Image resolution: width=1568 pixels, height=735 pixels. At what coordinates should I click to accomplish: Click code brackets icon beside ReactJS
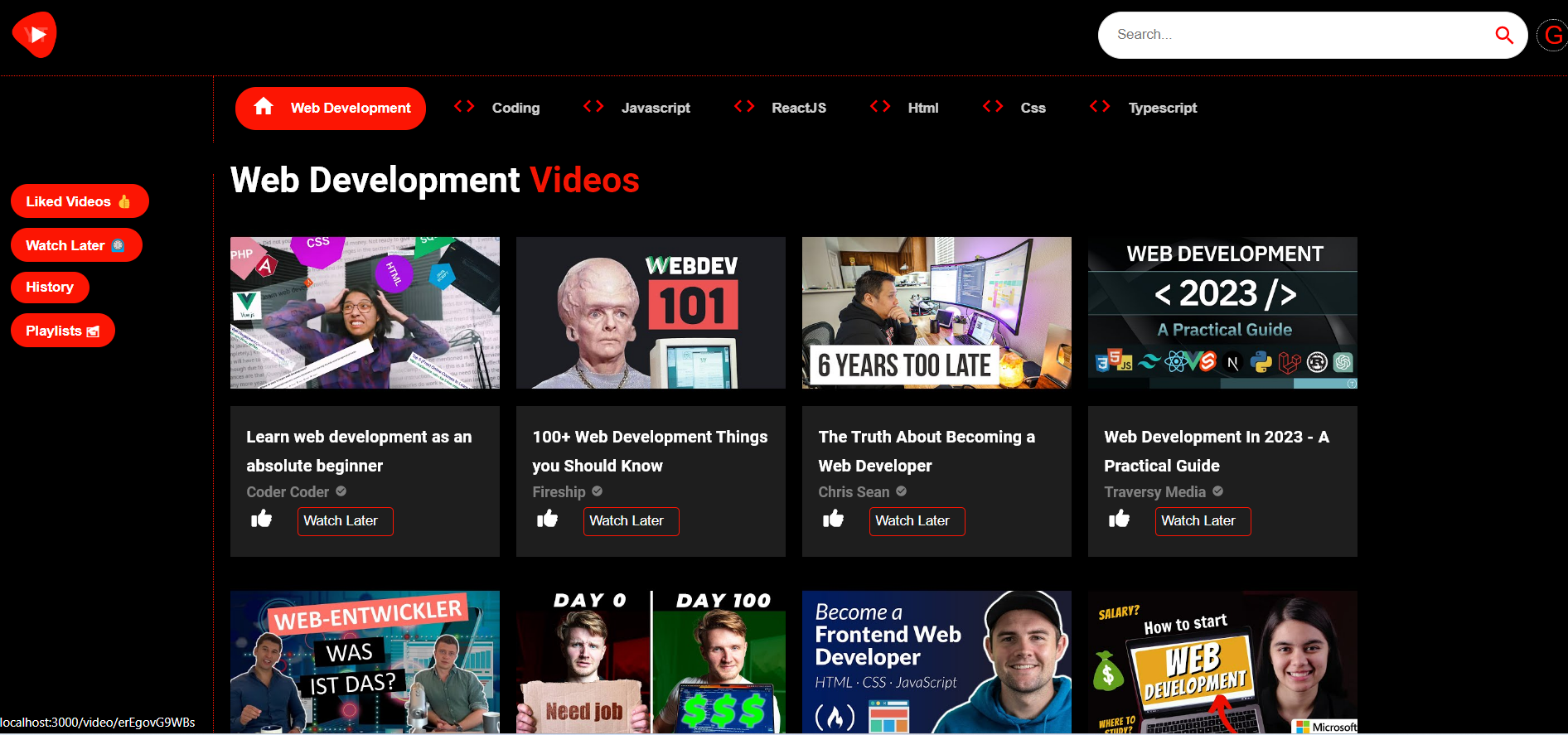tap(744, 106)
